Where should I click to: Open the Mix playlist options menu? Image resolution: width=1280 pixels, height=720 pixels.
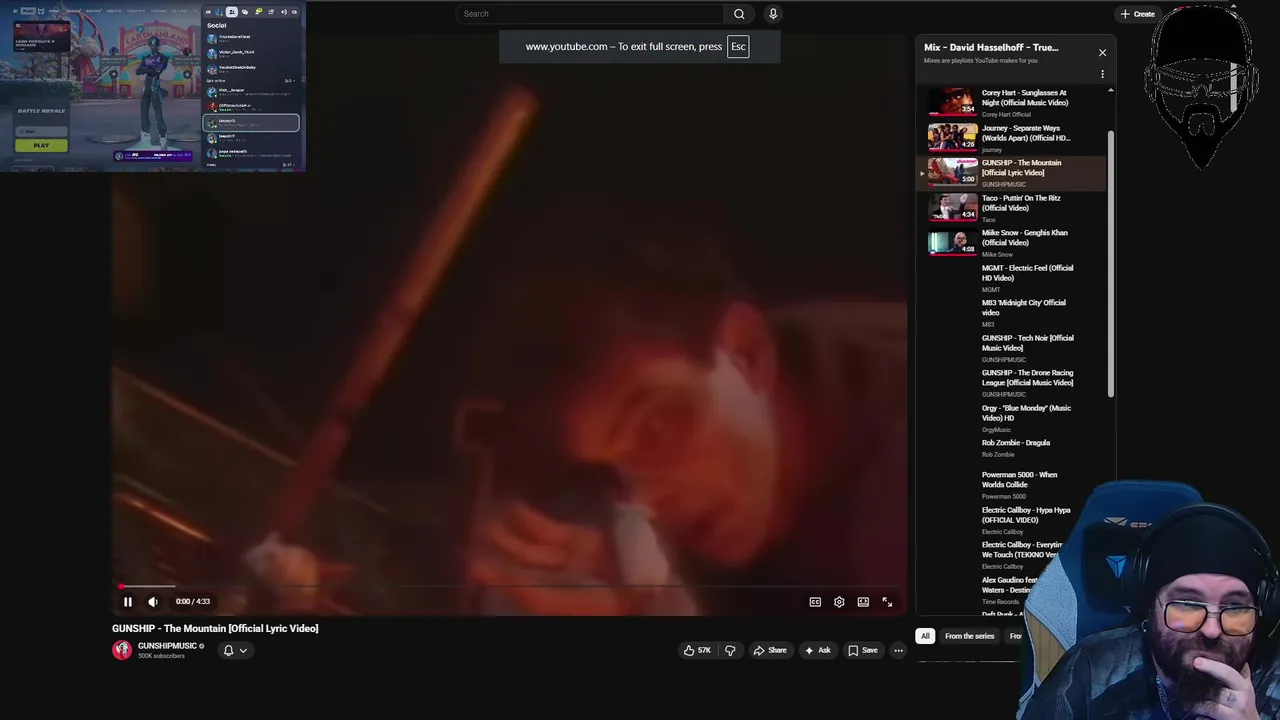[x=1102, y=74]
